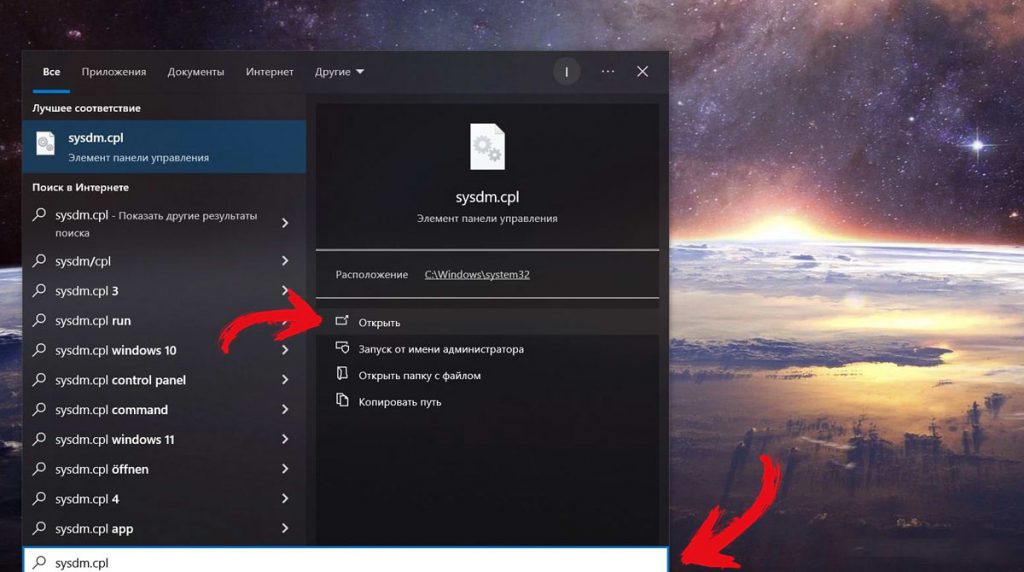Click the 'sysdm.cpl - Показать другие результаты поиска' row
This screenshot has height=572, width=1024.
(x=164, y=223)
